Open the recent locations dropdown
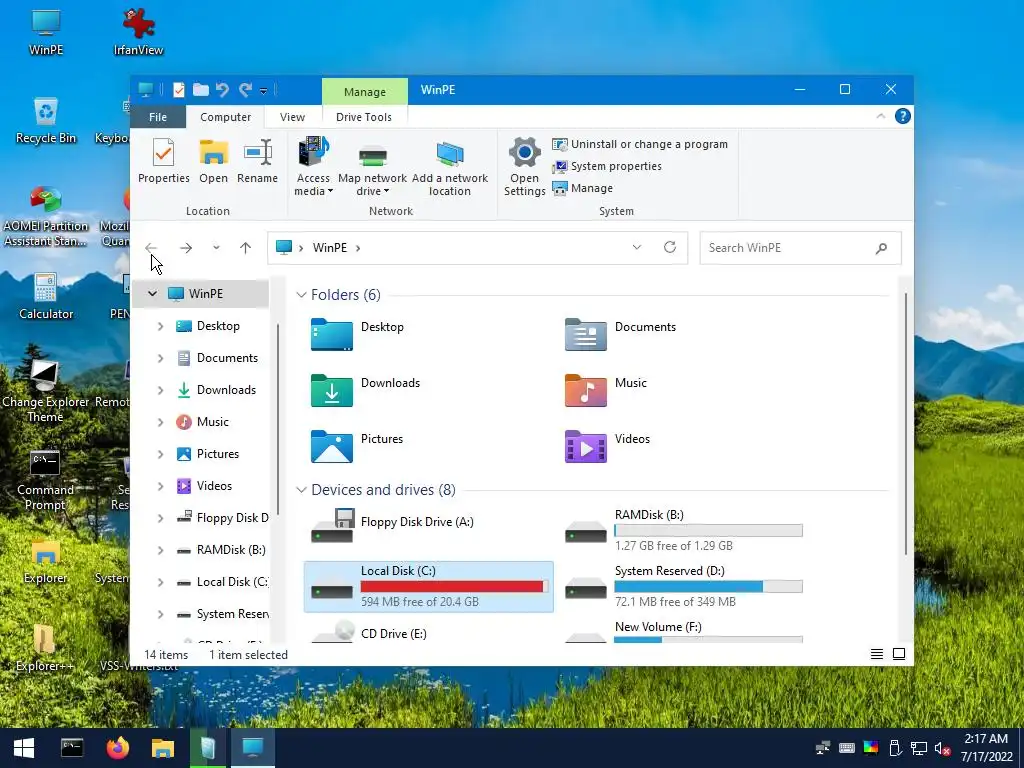This screenshot has width=1024, height=768. (216, 248)
